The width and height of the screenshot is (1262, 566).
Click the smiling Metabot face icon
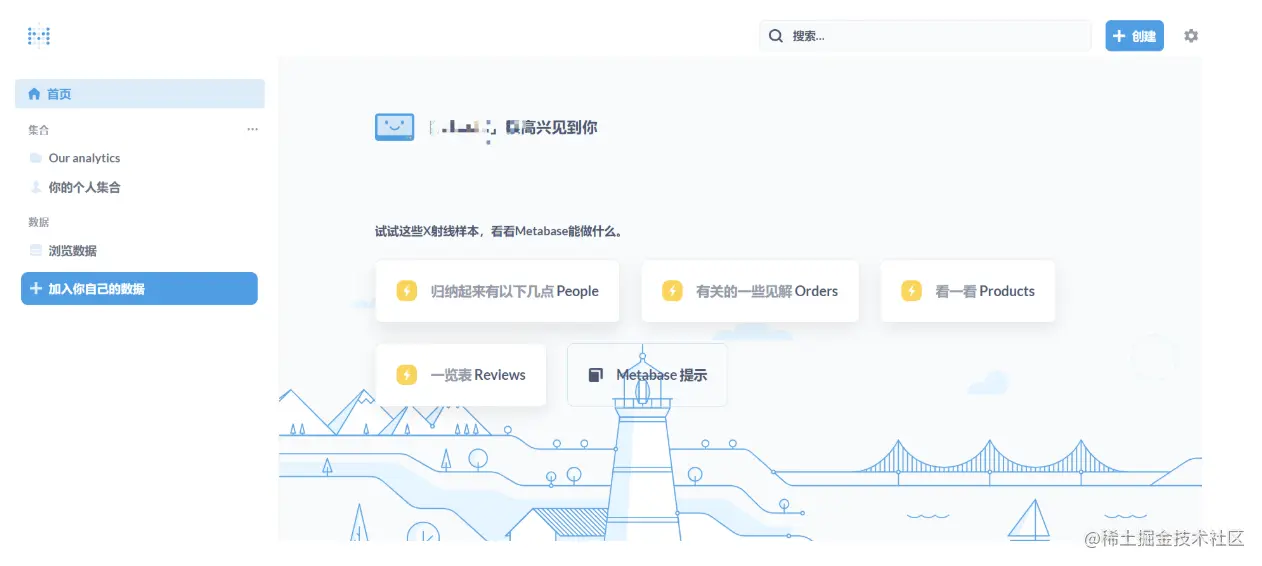(394, 127)
